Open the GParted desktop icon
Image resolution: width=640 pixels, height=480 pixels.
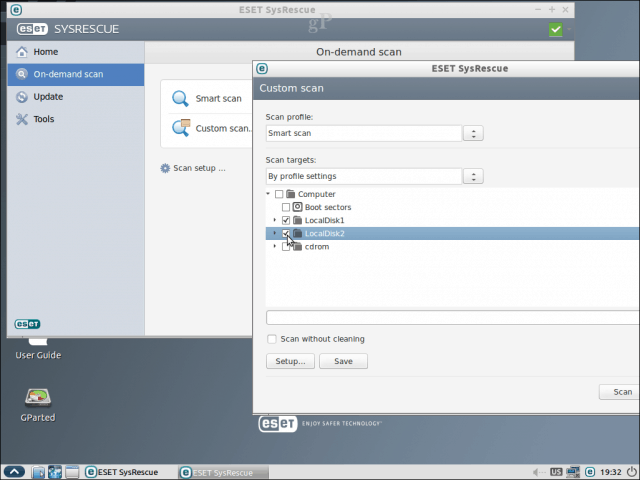click(x=38, y=404)
